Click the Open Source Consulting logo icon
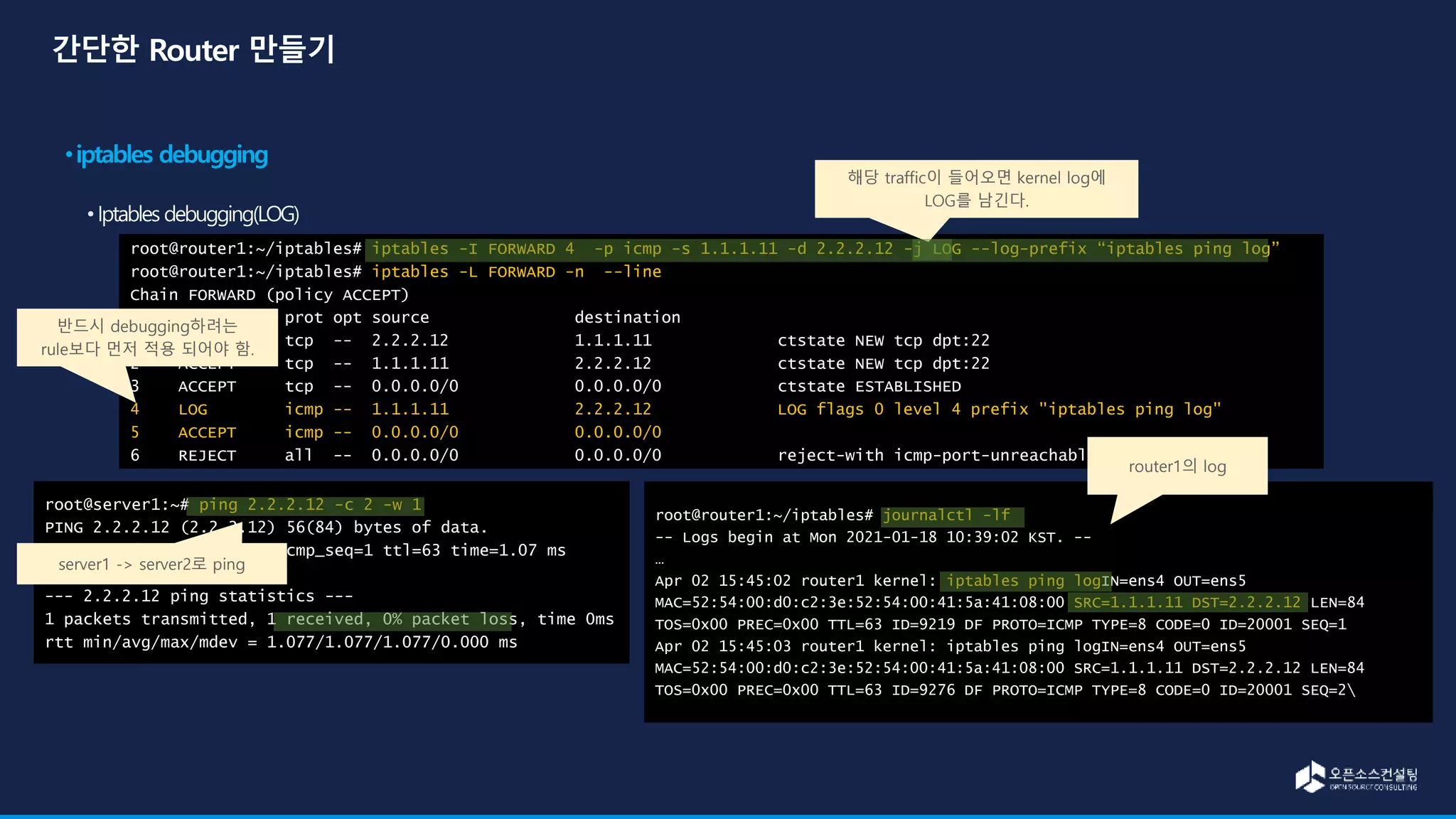This screenshot has width=1456, height=819. (1310, 776)
